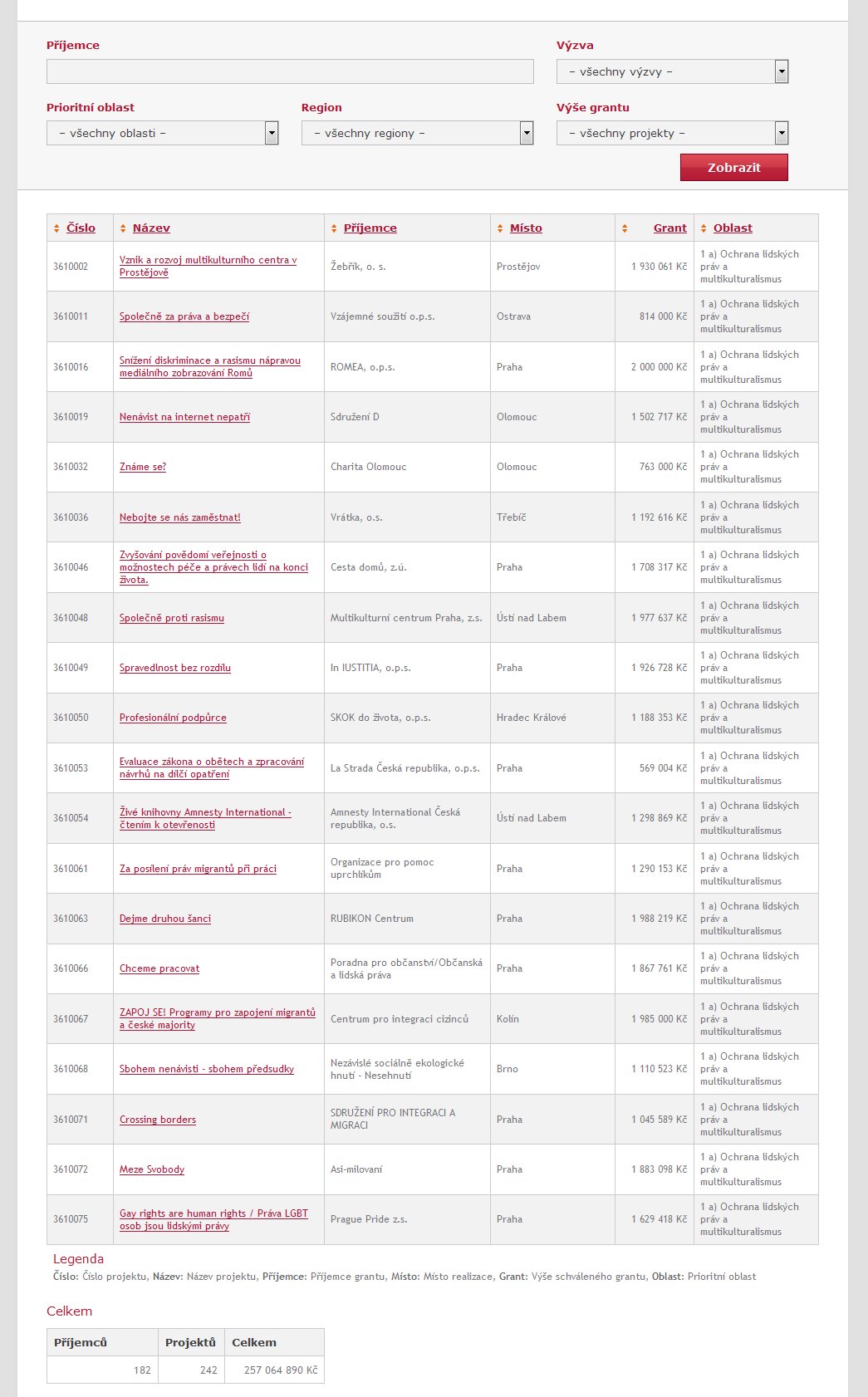Open the Region dropdown list
Screen dimensions: 868x1397
[417, 133]
